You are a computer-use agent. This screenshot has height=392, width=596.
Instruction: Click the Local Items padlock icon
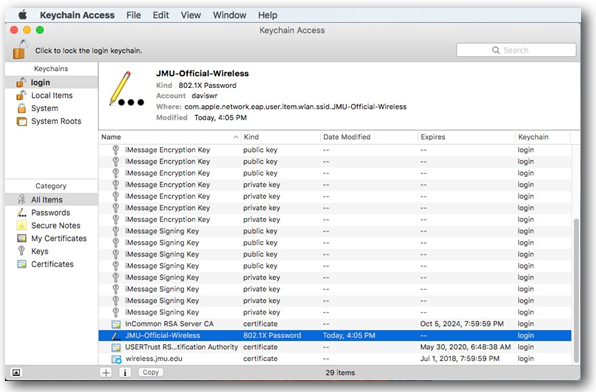21,95
